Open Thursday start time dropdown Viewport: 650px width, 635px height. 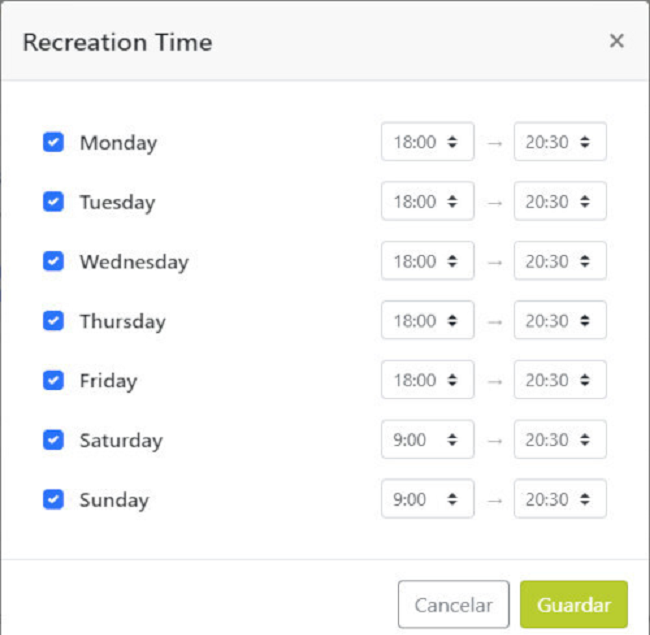coord(427,321)
